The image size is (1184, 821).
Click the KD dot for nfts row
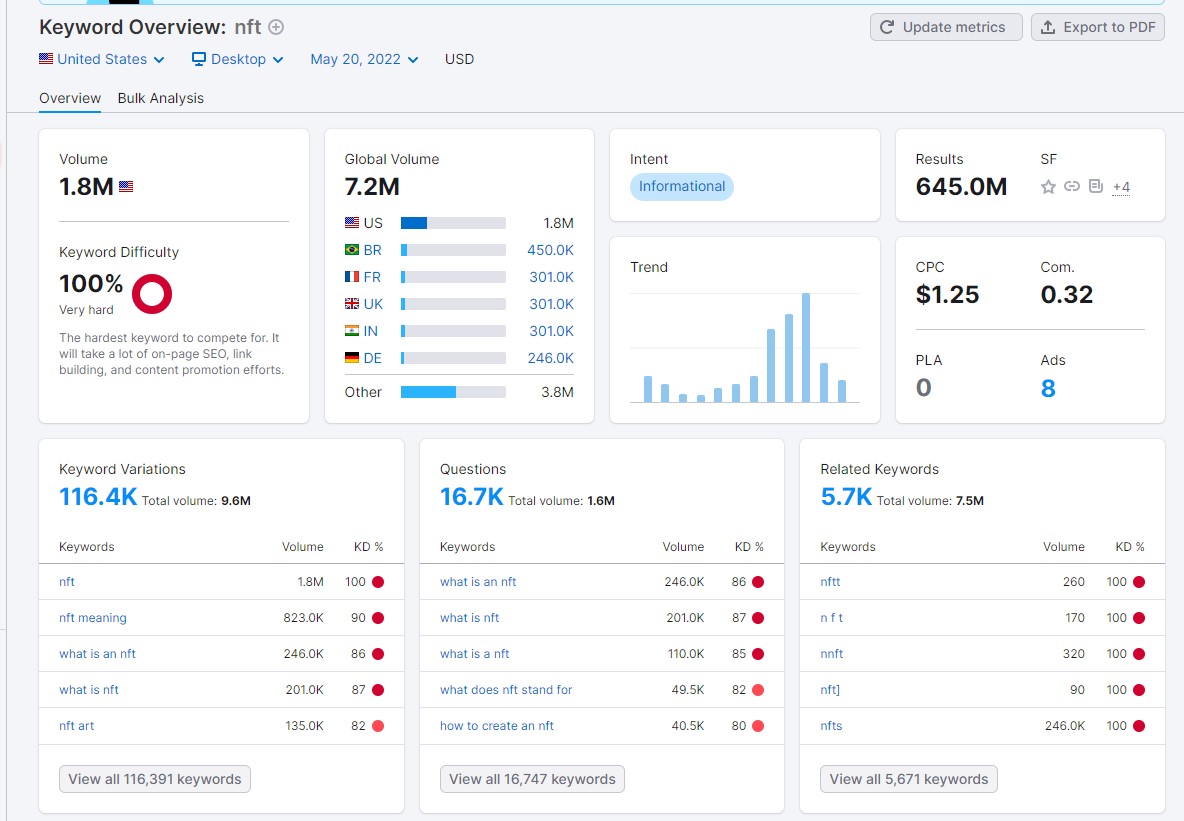click(1139, 726)
